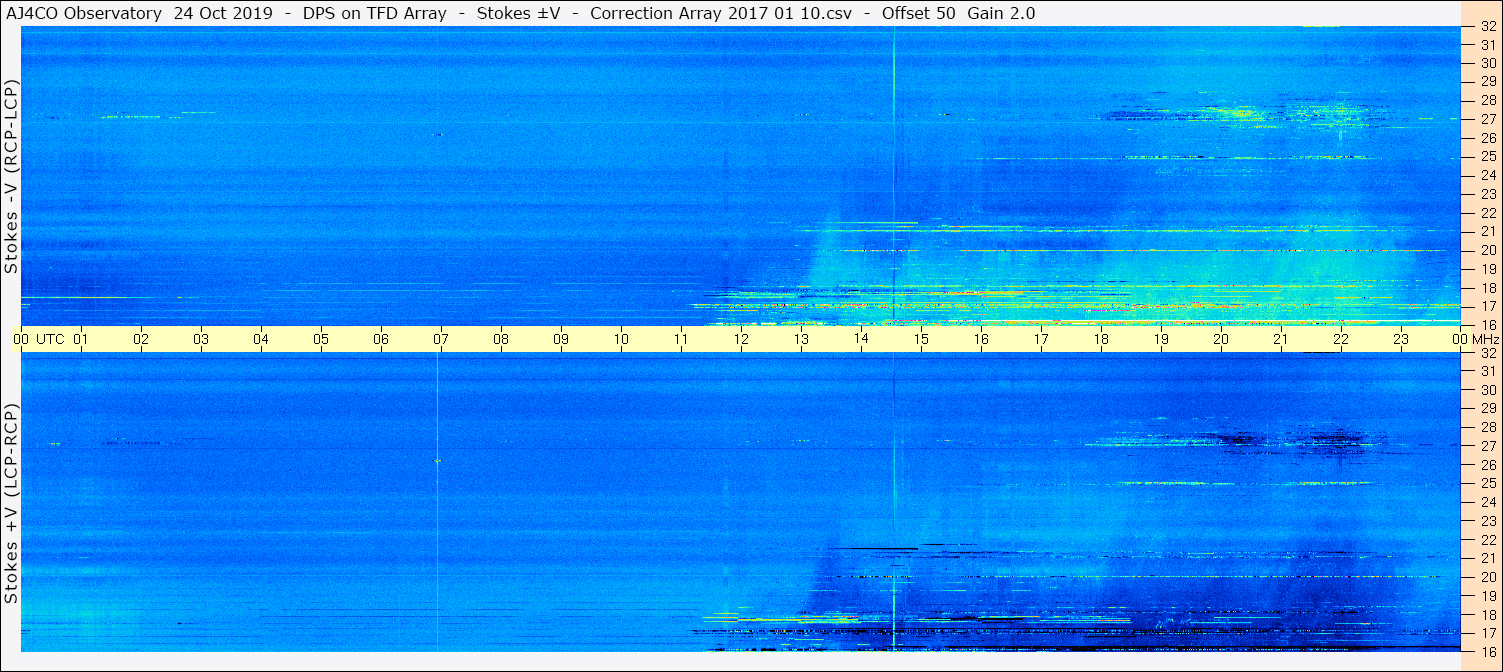1503x672 pixels.
Task: Click 27 MHz tick in Stokes +V panel
Action: click(1487, 446)
